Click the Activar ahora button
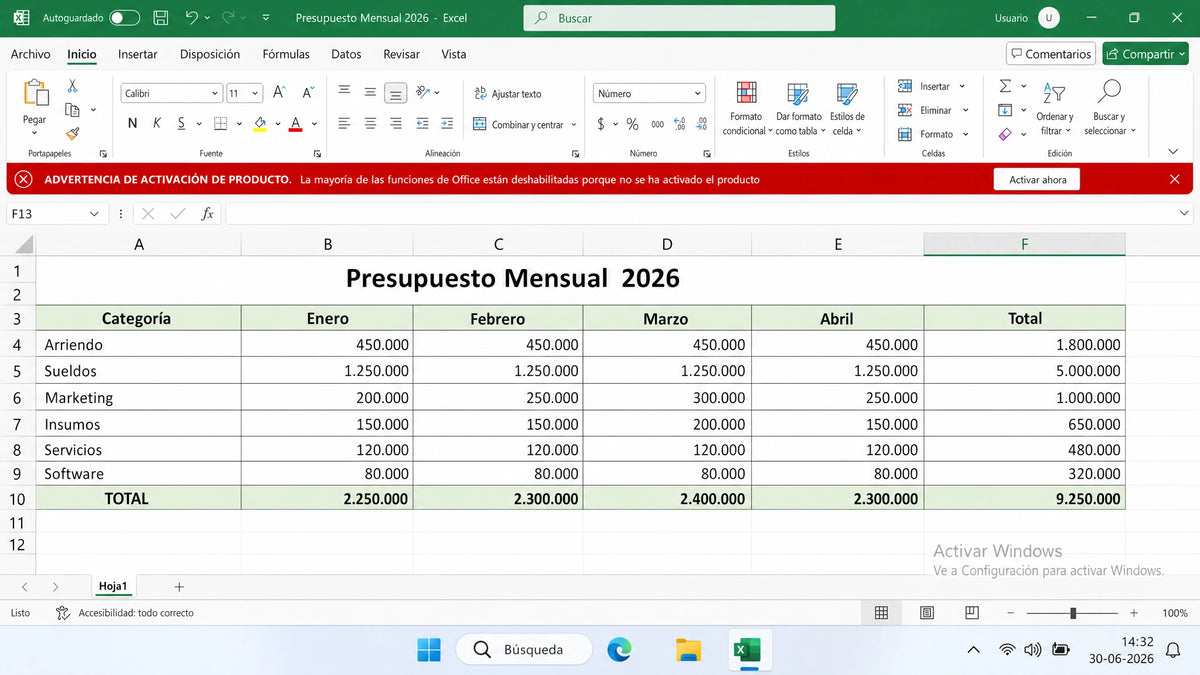Viewport: 1200px width, 675px height. tap(1037, 180)
